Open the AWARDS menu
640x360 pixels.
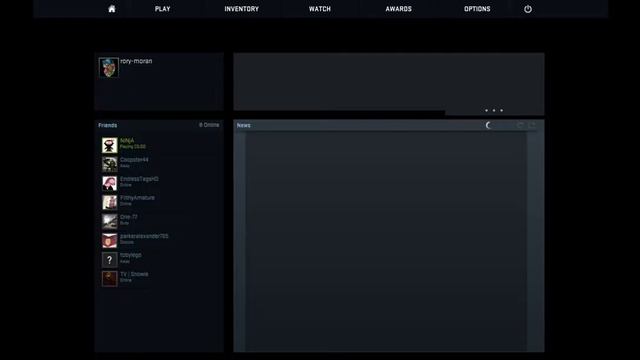(398, 9)
